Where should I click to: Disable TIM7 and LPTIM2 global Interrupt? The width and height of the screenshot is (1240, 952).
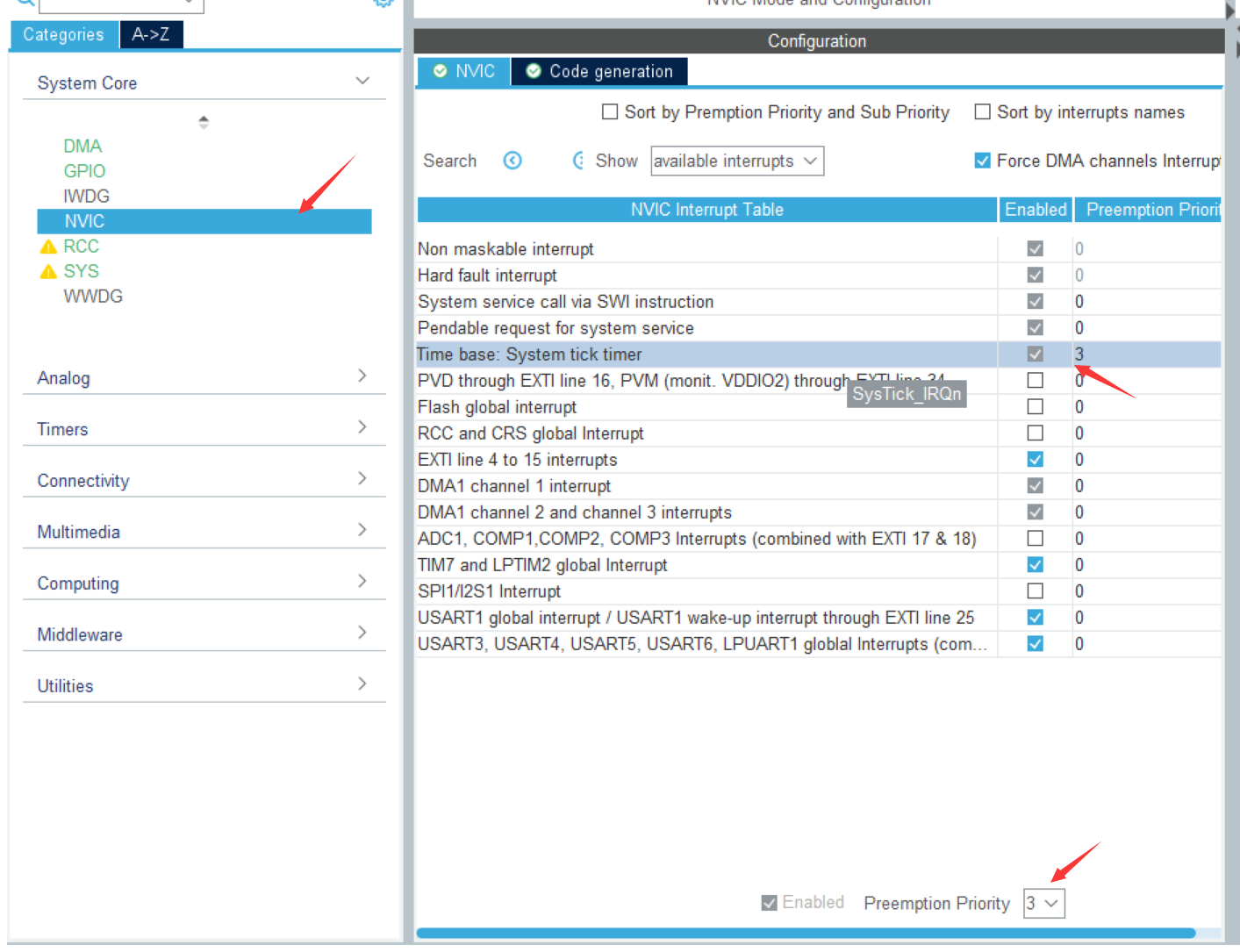tap(1036, 565)
